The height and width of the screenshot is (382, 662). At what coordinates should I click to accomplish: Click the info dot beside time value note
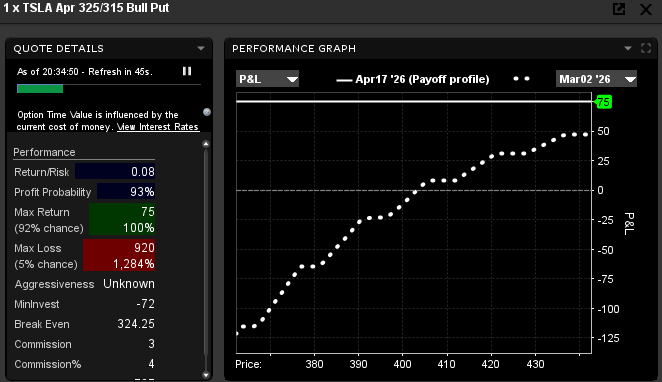207,112
